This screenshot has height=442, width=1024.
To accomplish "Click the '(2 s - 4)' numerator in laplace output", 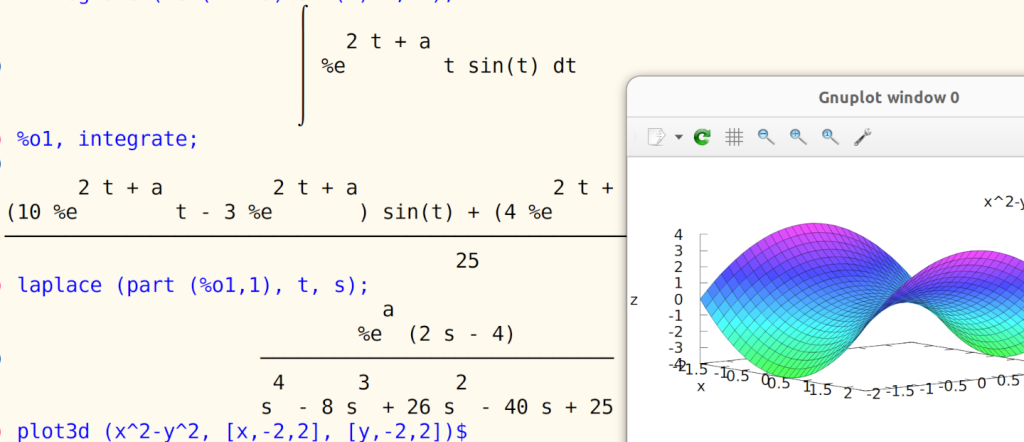I will pyautogui.click(x=462, y=335).
